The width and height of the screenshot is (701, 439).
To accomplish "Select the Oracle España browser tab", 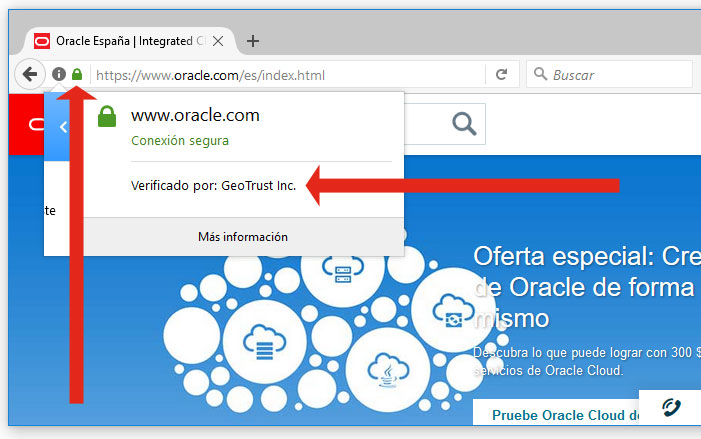I will 130,41.
